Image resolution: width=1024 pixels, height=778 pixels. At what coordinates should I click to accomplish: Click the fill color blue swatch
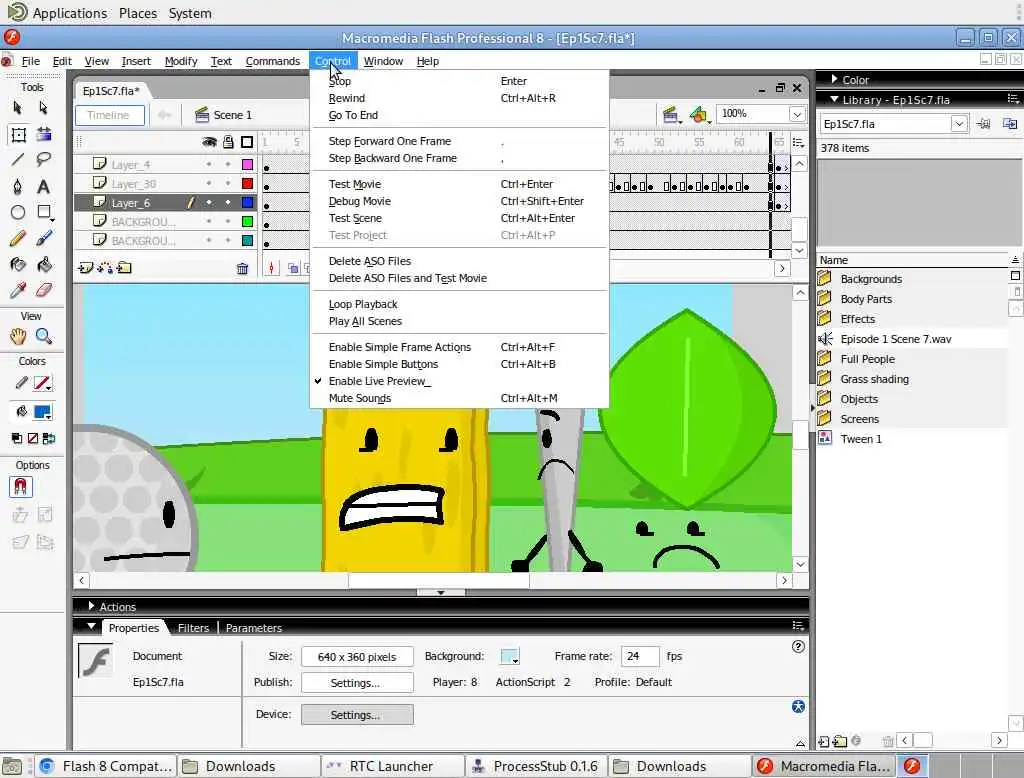[42, 412]
